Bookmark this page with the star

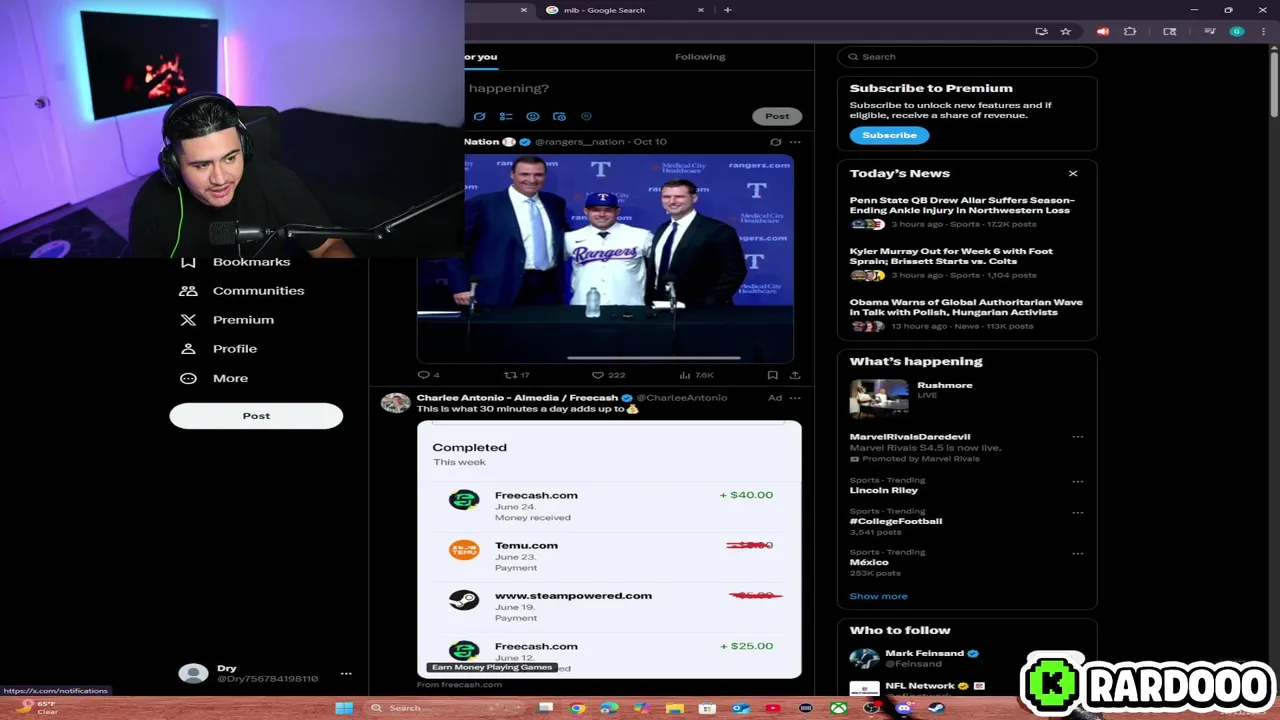click(1066, 32)
